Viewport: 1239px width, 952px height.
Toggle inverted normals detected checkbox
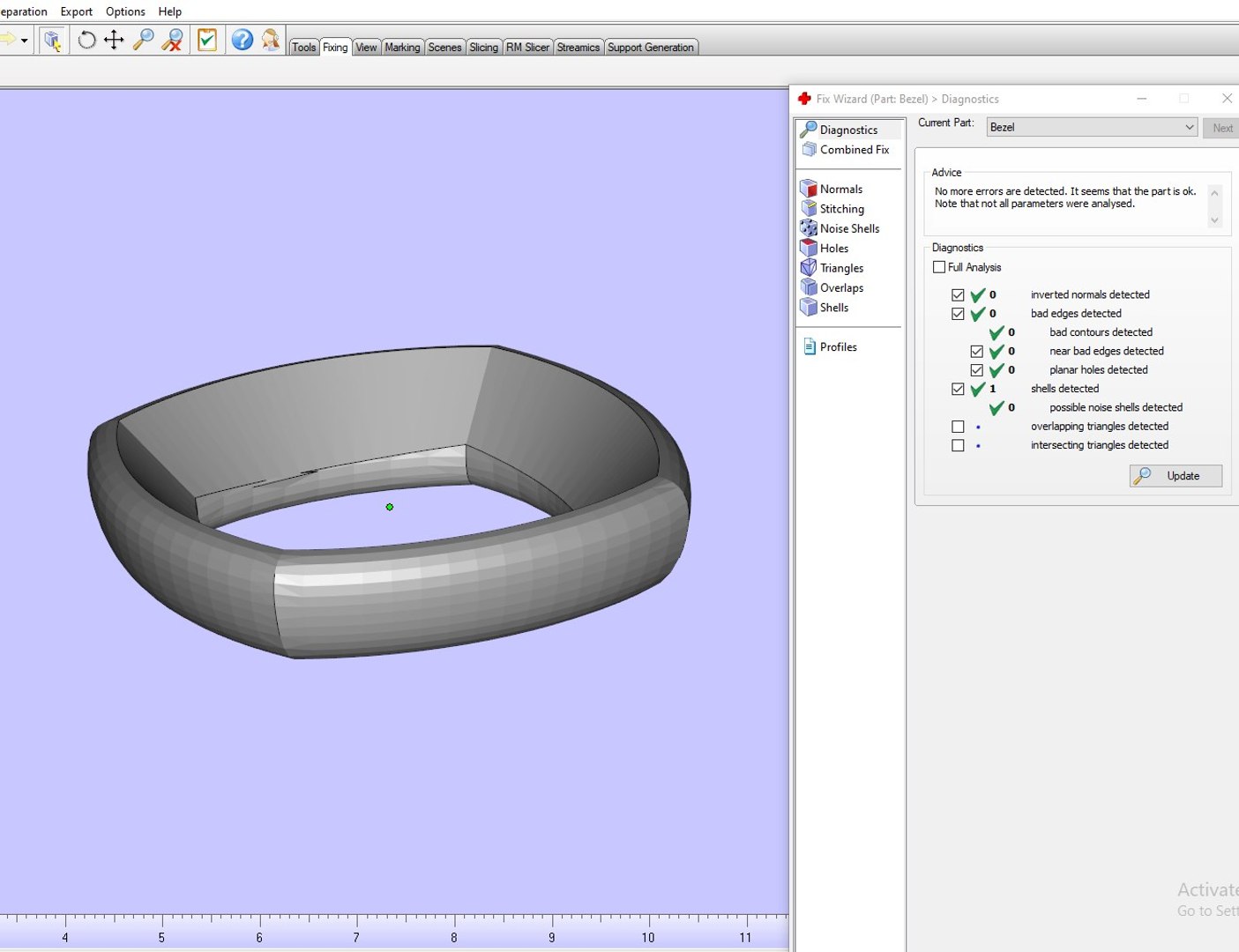click(x=958, y=295)
